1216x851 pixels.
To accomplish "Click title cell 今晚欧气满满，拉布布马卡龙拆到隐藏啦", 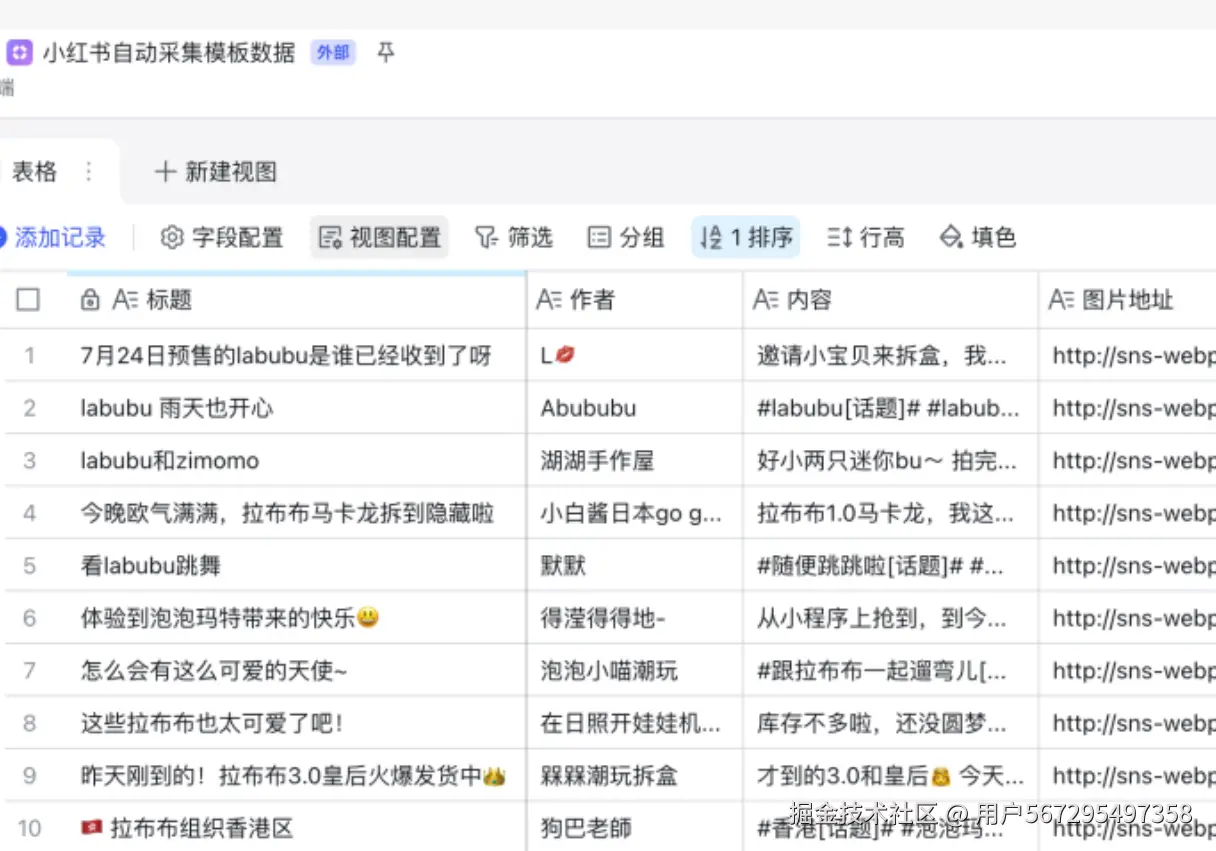I will pos(295,513).
